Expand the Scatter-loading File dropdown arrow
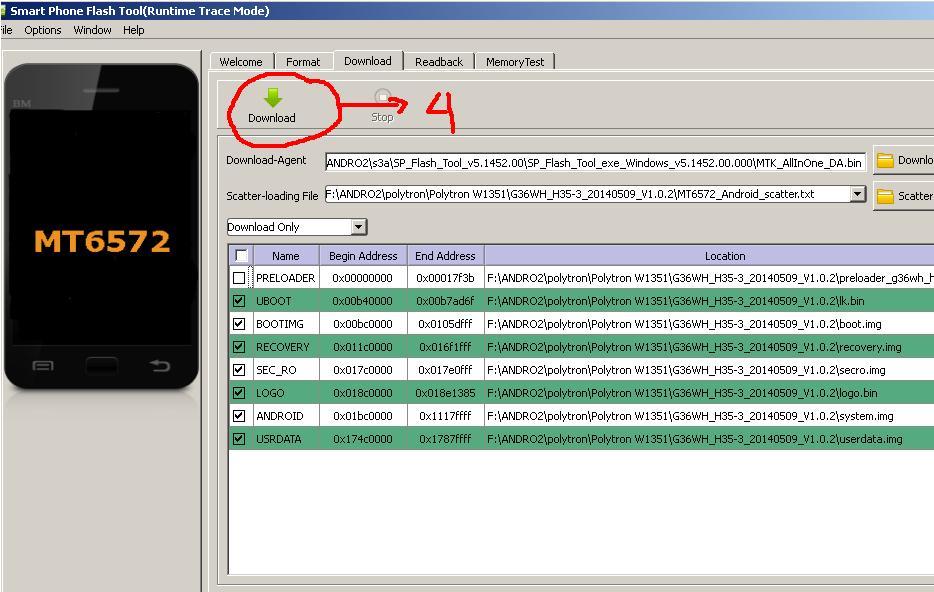 (857, 196)
